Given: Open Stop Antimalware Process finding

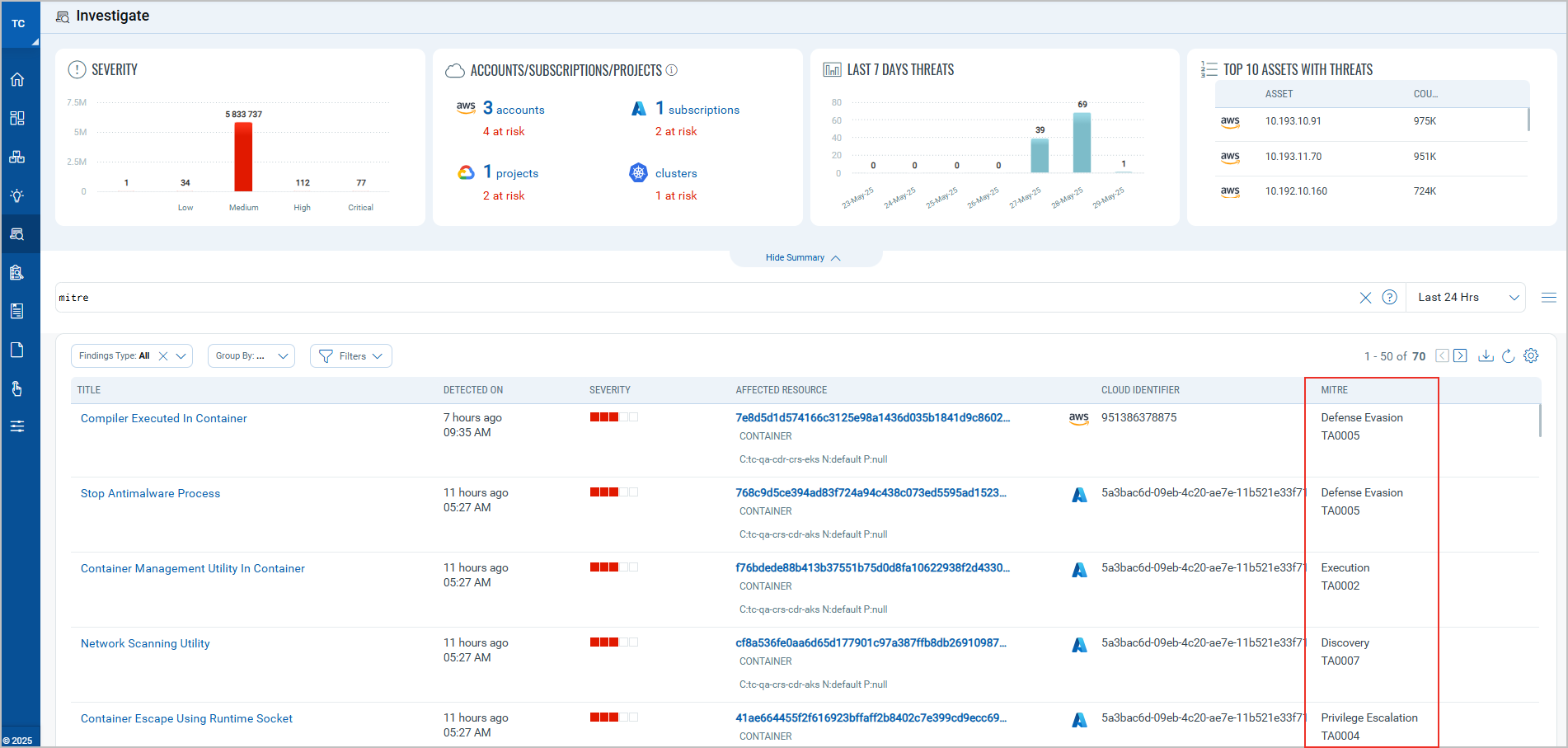Looking at the screenshot, I should click(x=151, y=493).
